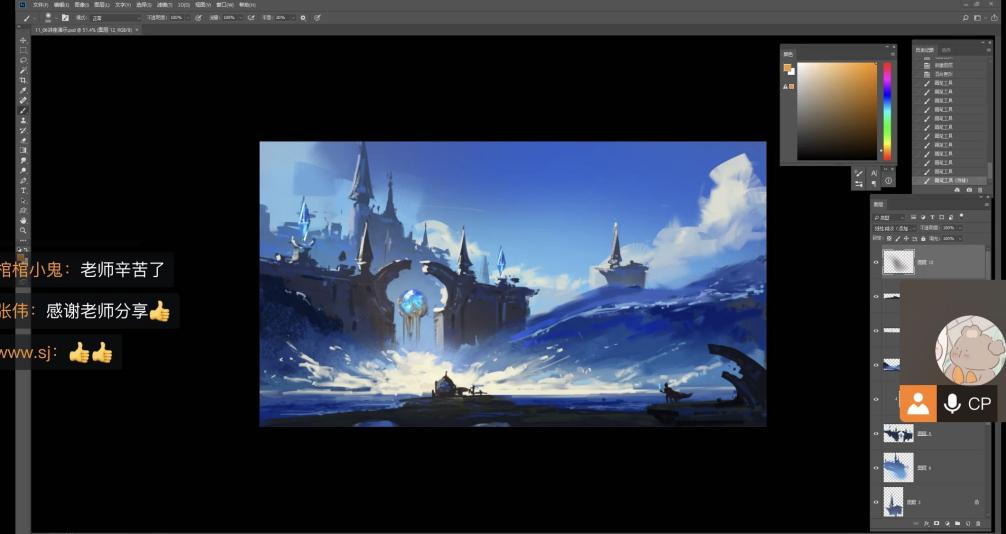Click the History panel scrollbar
This screenshot has width=1006, height=534.
(x=989, y=172)
